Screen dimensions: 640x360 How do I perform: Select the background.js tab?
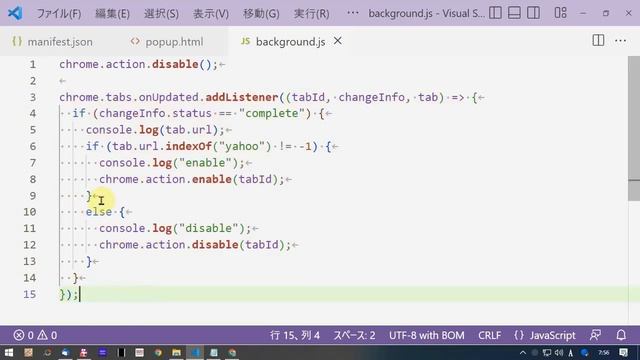pos(290,42)
